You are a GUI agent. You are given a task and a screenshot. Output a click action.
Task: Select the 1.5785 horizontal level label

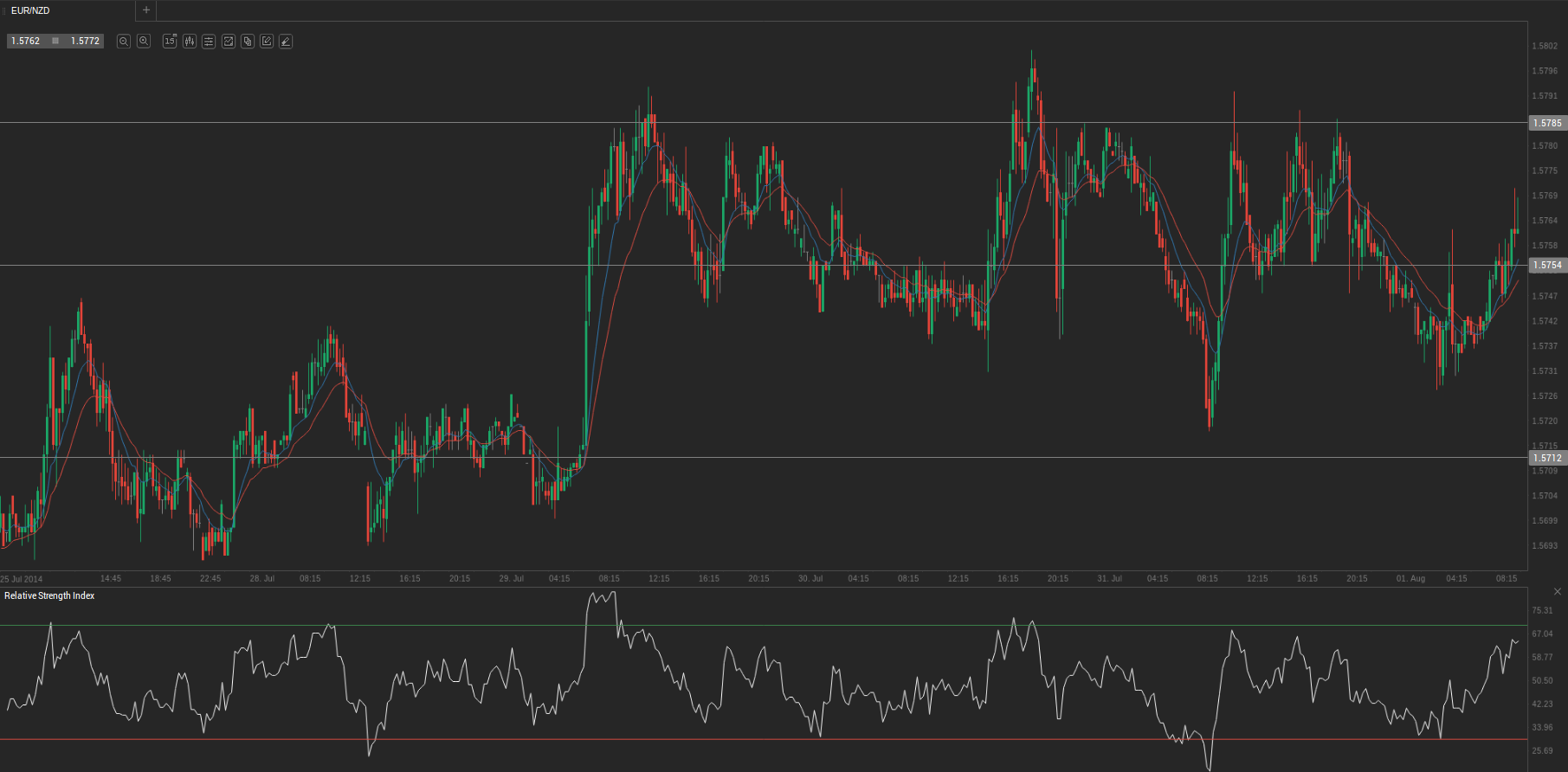pos(1547,123)
